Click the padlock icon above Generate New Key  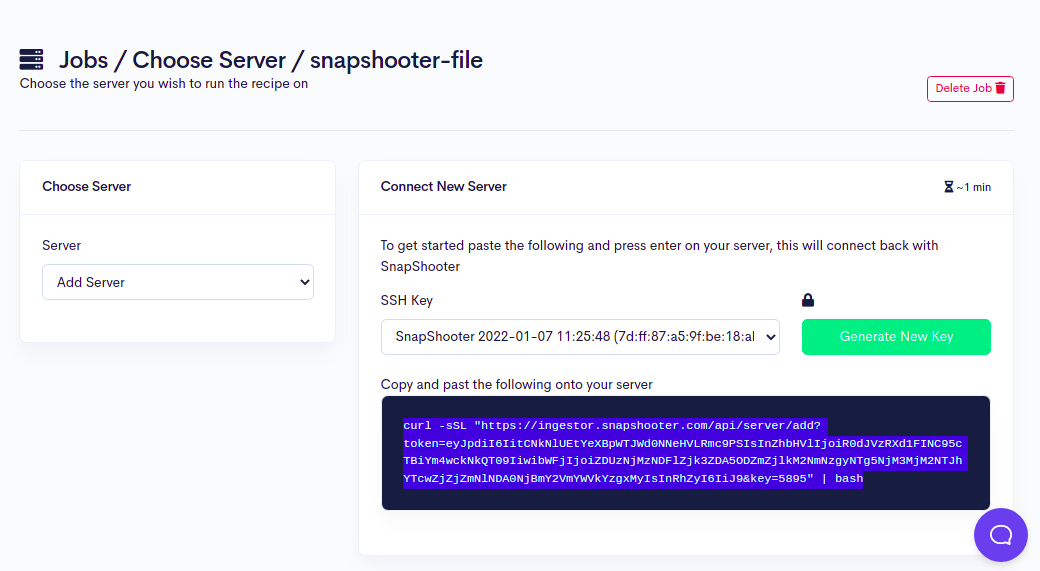[x=808, y=300]
